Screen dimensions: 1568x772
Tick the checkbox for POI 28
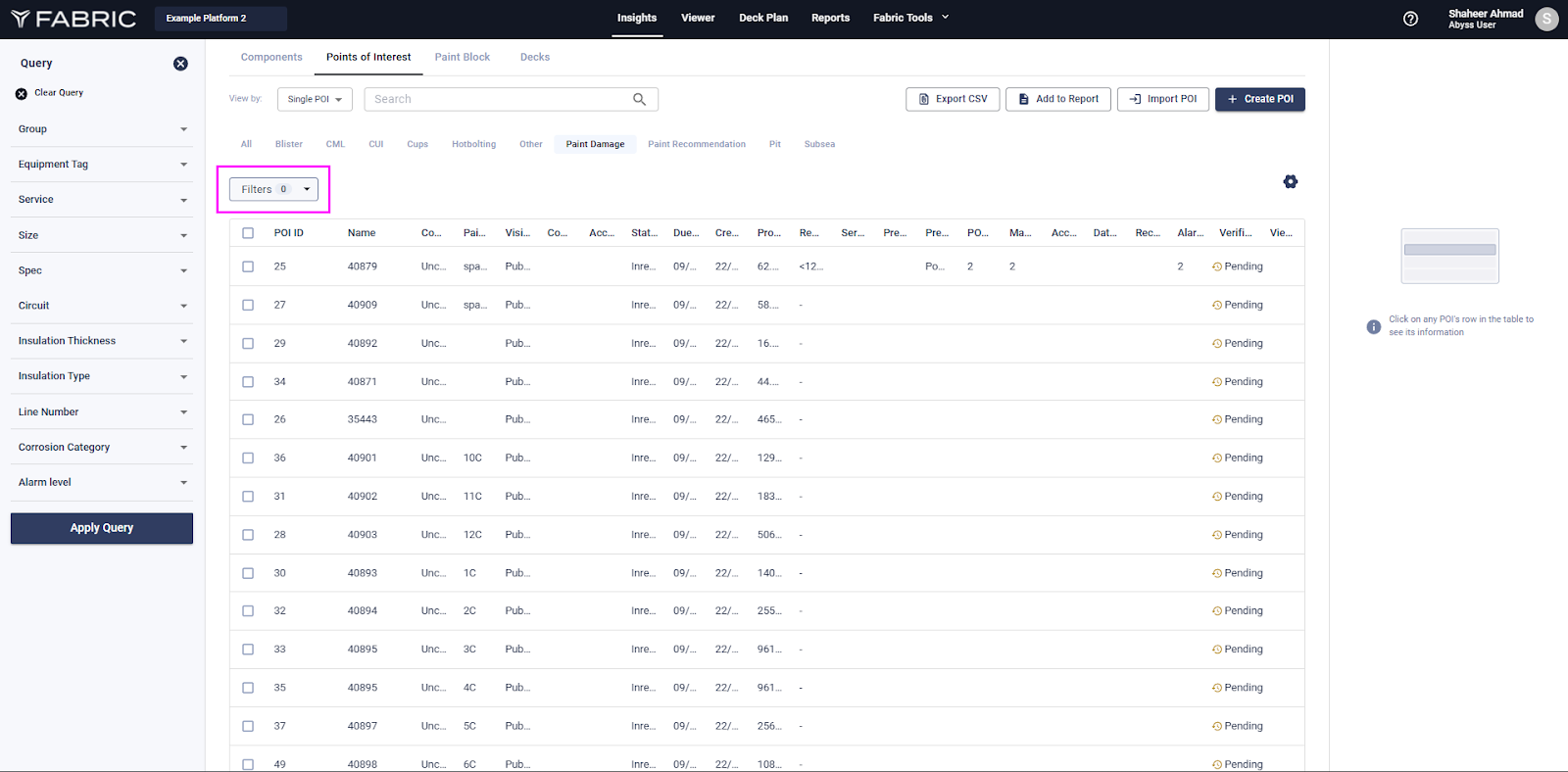(x=248, y=535)
